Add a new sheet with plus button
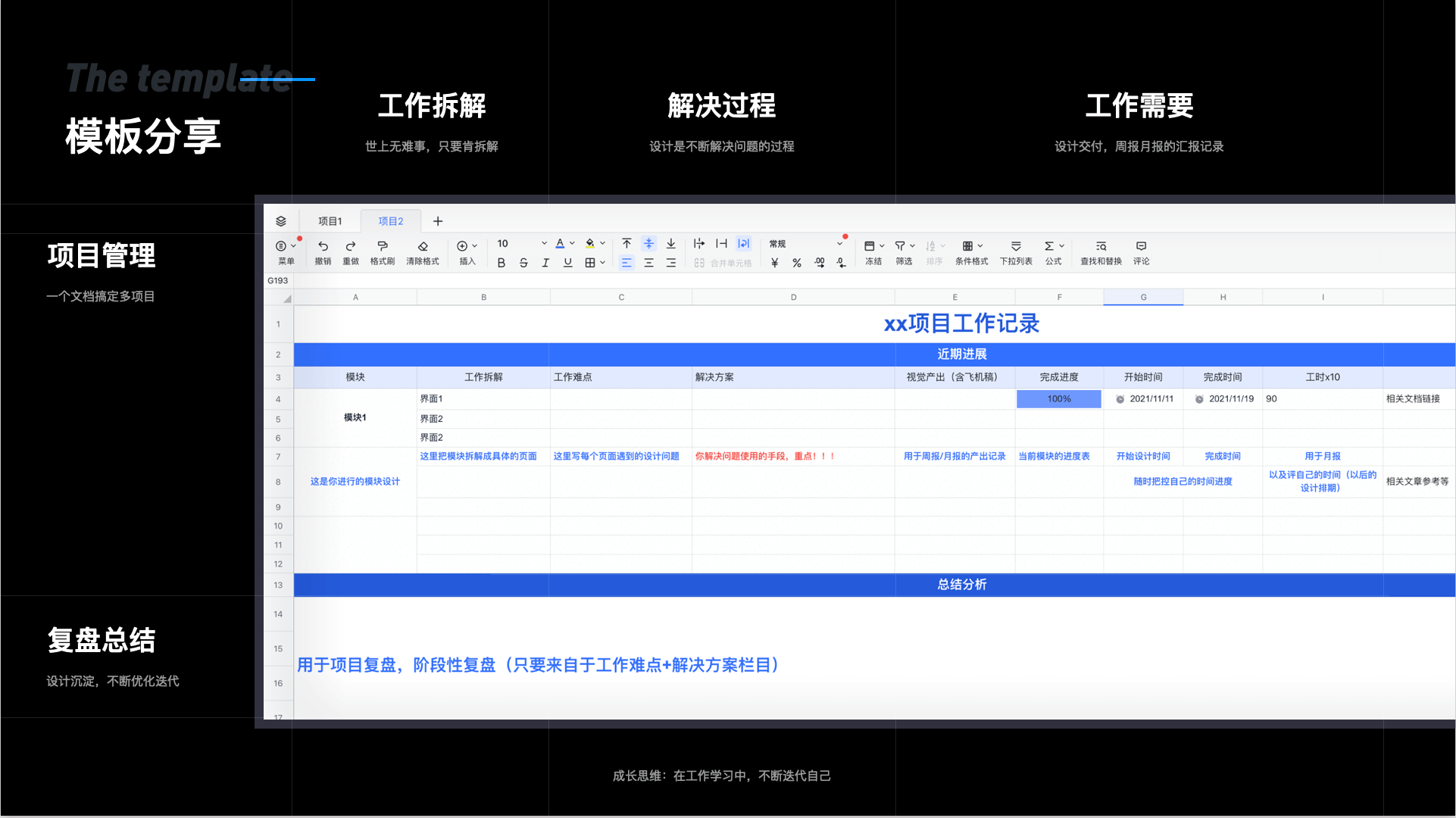Viewport: 1456px width, 818px height. pyautogui.click(x=438, y=221)
